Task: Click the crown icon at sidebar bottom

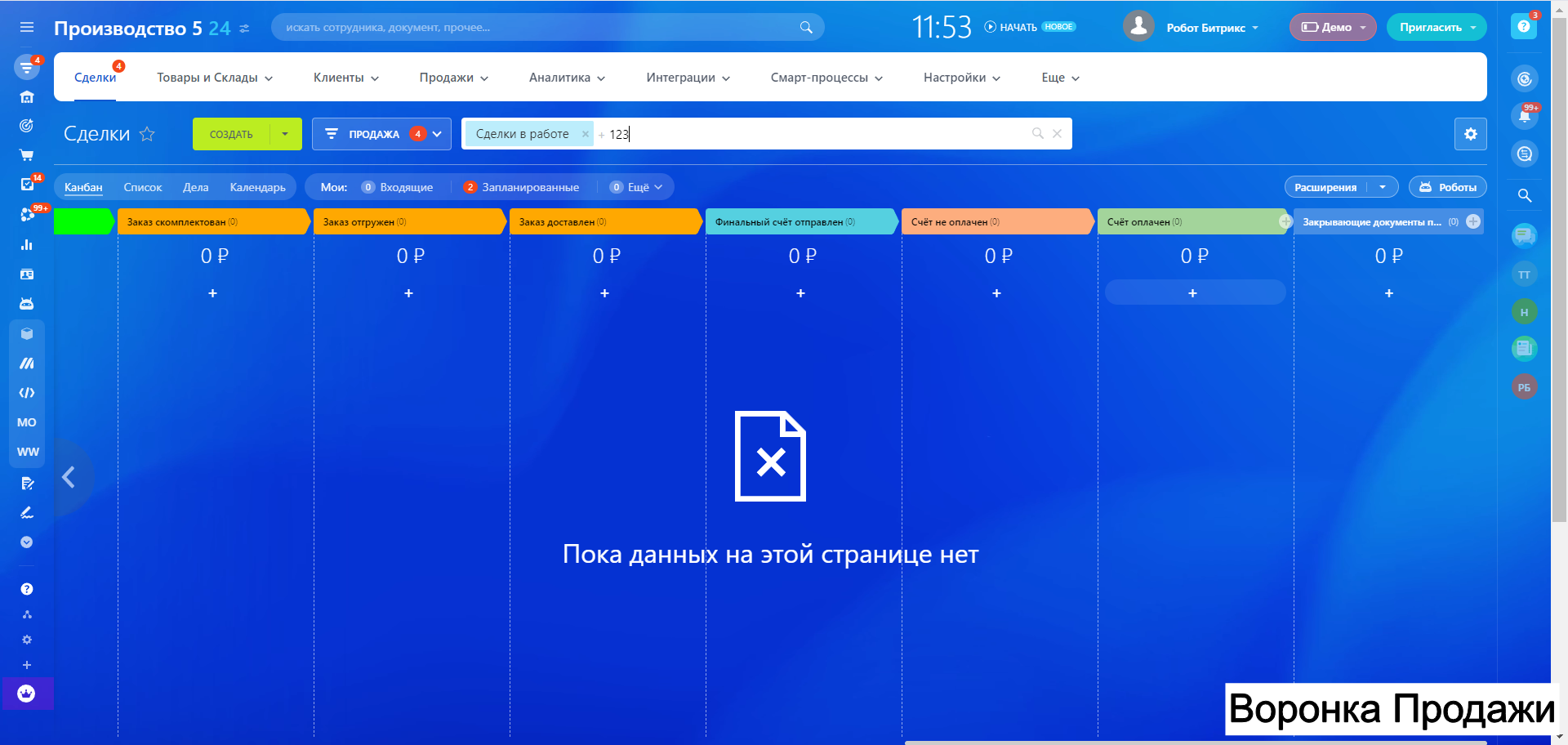Action: point(26,694)
